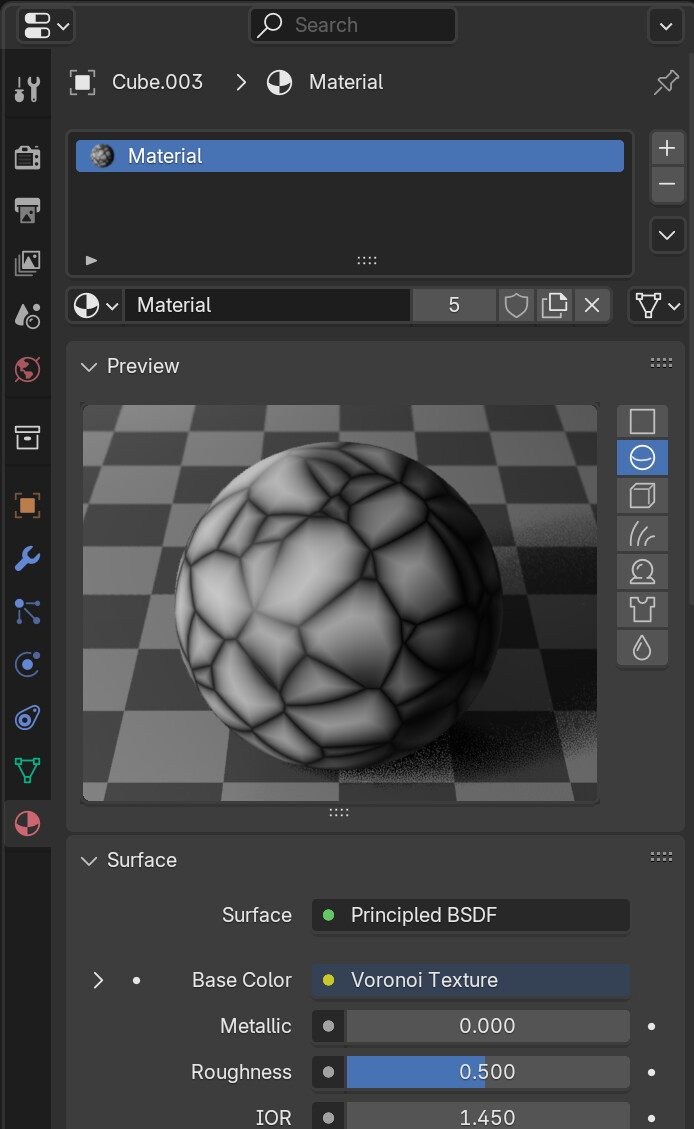Click the Material name field
This screenshot has height=1129, width=694.
tap(268, 305)
